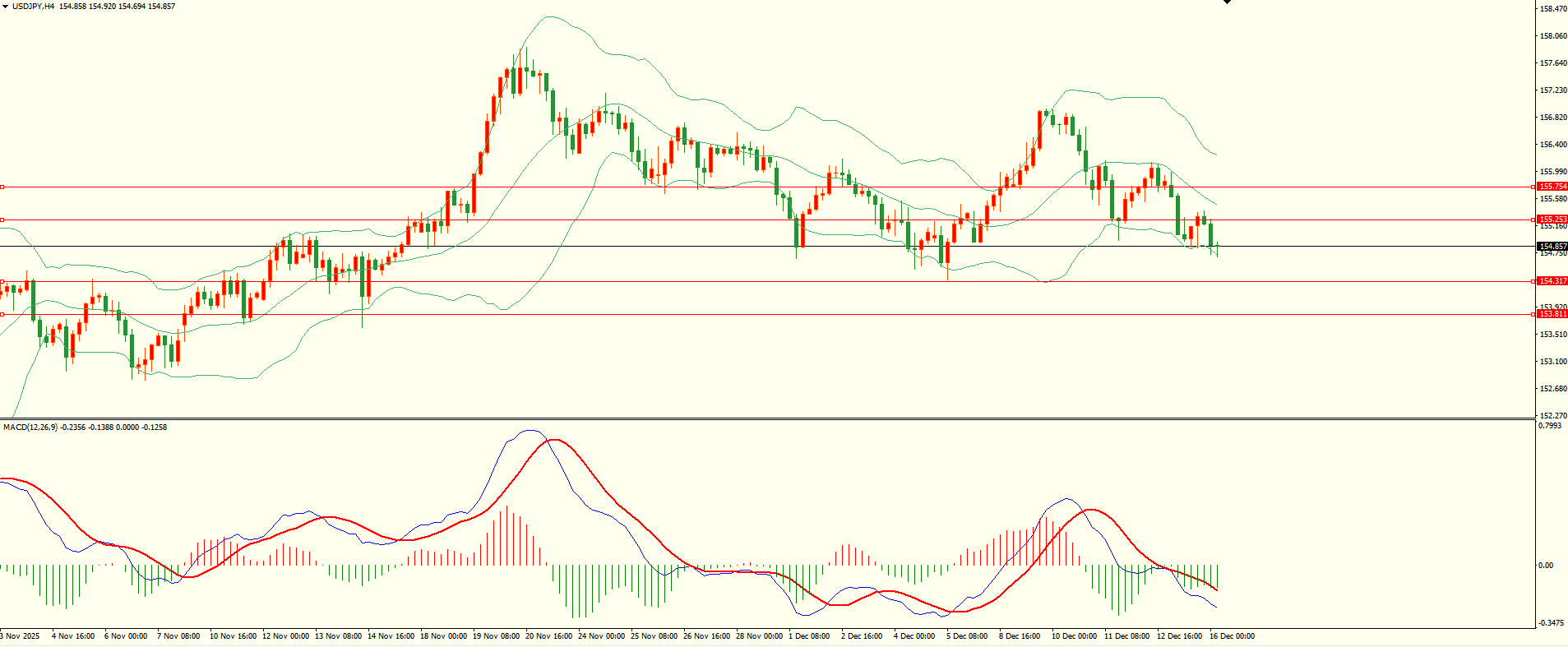This screenshot has width=1568, height=647.
Task: Click the triangle arrow beside USDJPY,H4
Action: click(x=5, y=7)
